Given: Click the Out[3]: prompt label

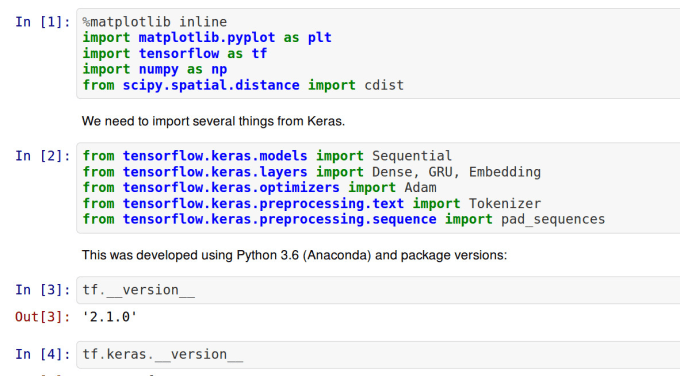Looking at the screenshot, I should (42, 317).
